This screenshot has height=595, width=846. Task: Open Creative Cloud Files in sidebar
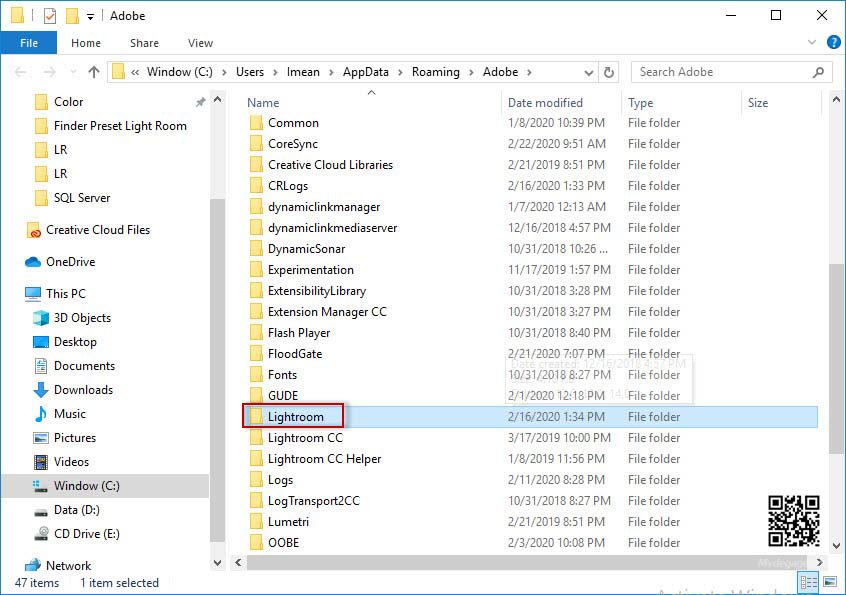(x=98, y=230)
